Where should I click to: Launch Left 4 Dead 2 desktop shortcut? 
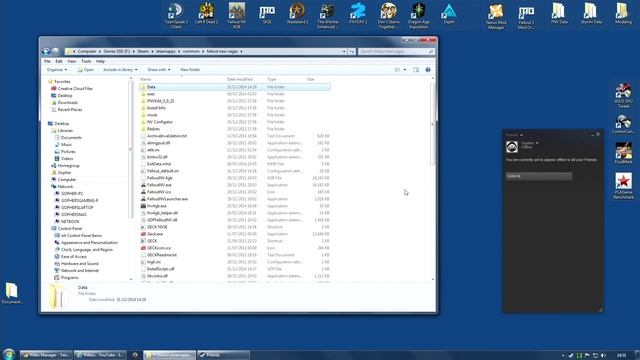[207, 14]
